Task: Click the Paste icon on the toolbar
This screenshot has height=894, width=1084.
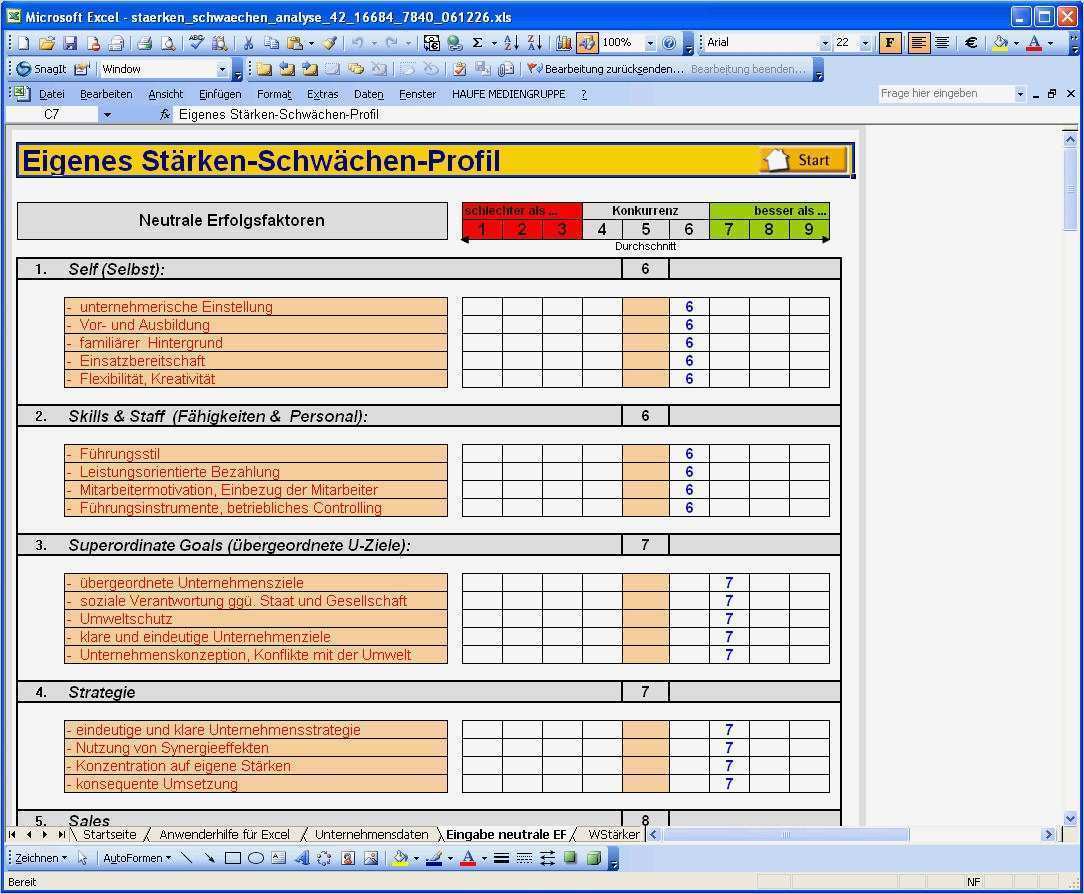Action: tap(295, 43)
